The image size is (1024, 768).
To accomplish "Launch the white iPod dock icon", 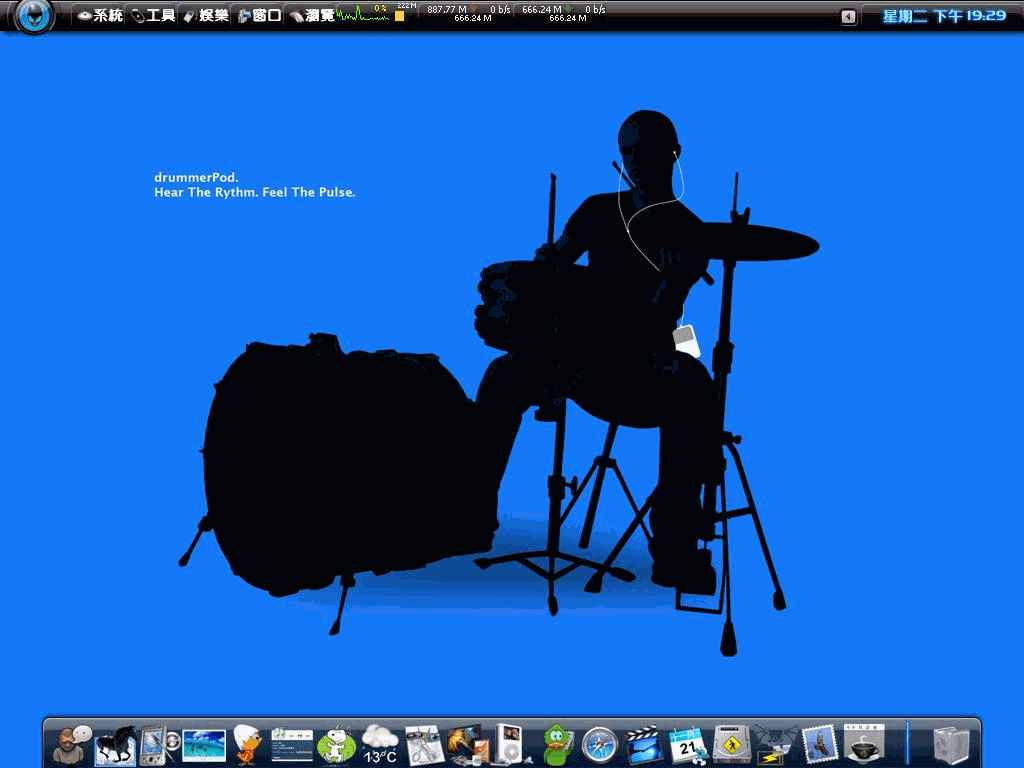I will point(509,744).
